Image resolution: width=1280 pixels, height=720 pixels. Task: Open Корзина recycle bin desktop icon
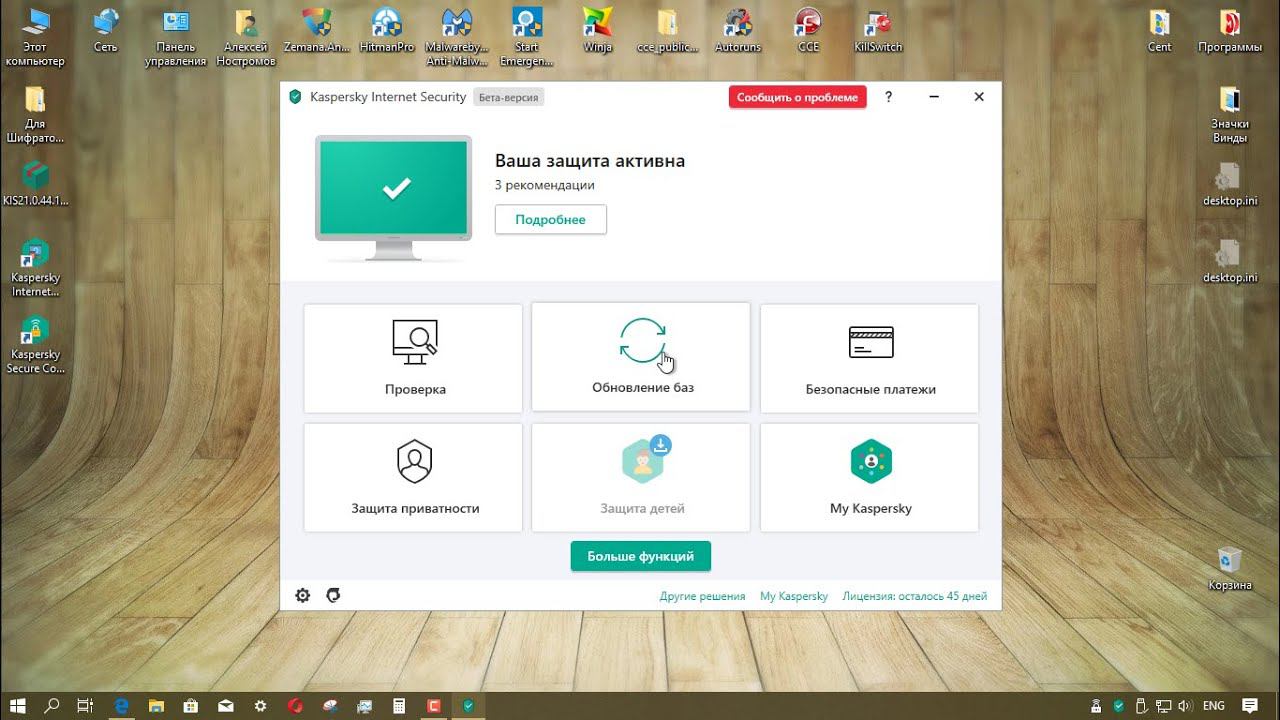pyautogui.click(x=1229, y=569)
